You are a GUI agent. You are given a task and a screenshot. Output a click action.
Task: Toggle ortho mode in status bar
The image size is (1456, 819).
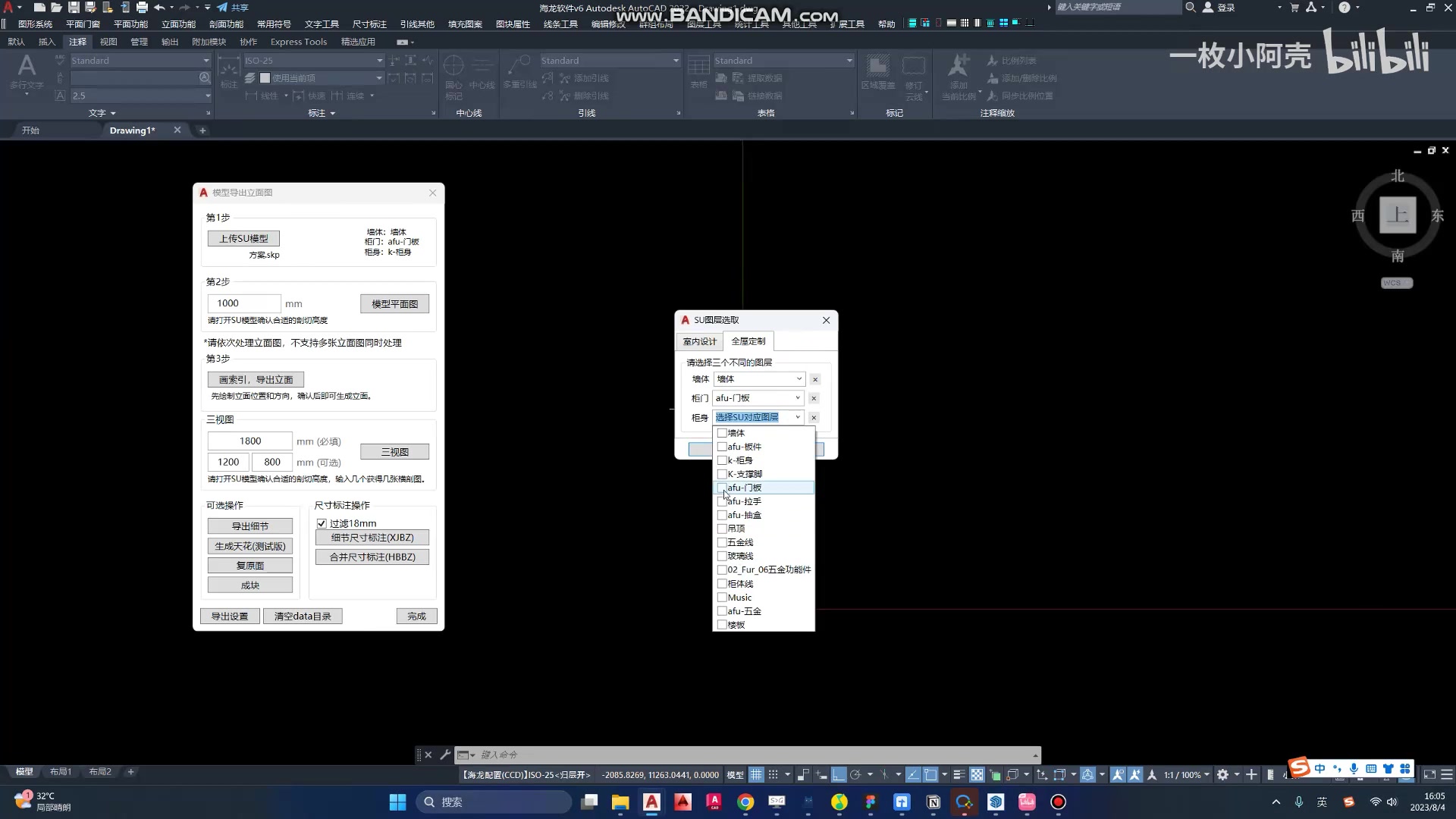838,774
